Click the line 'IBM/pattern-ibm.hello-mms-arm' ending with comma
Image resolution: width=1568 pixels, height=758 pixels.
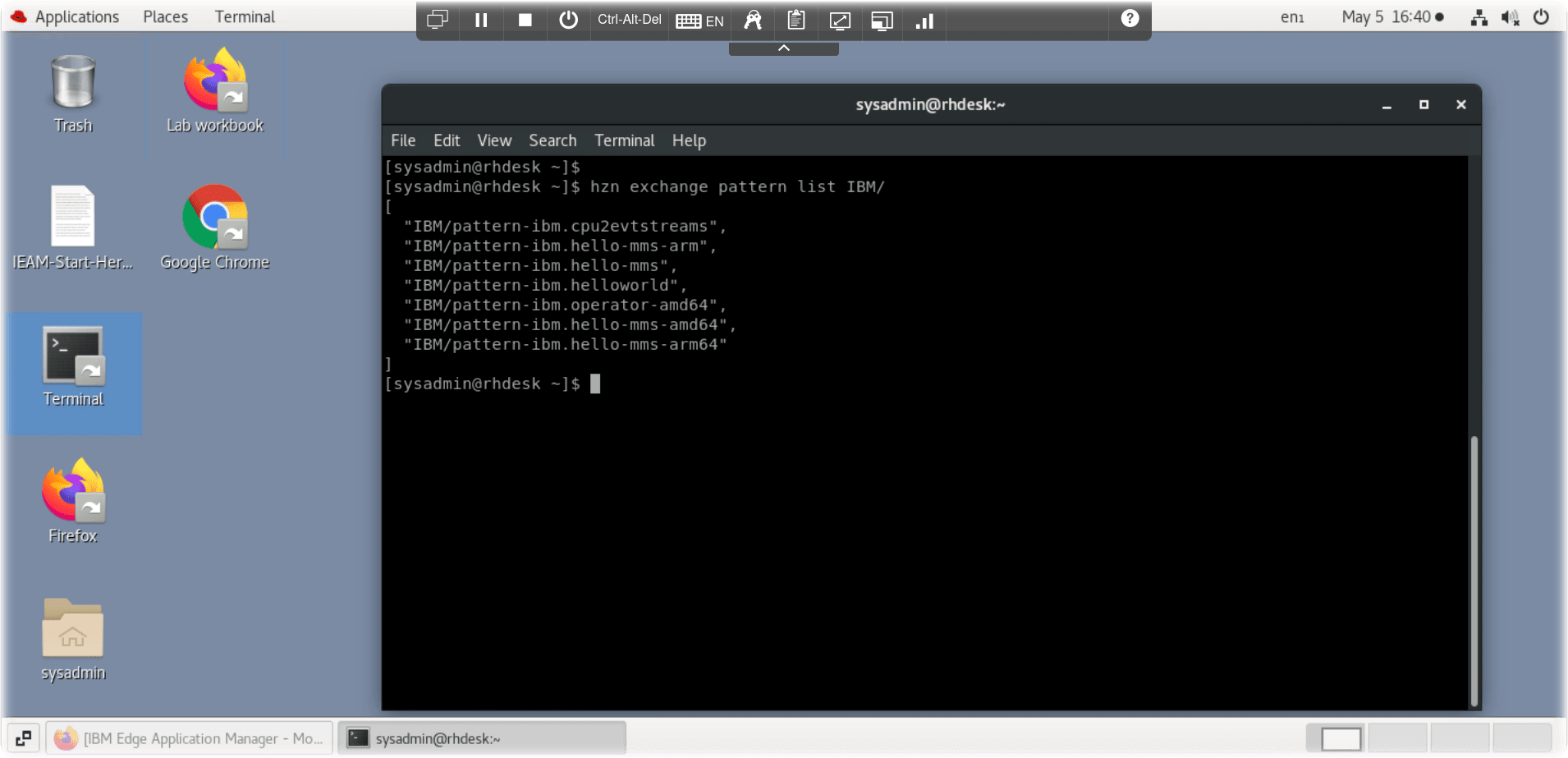560,246
